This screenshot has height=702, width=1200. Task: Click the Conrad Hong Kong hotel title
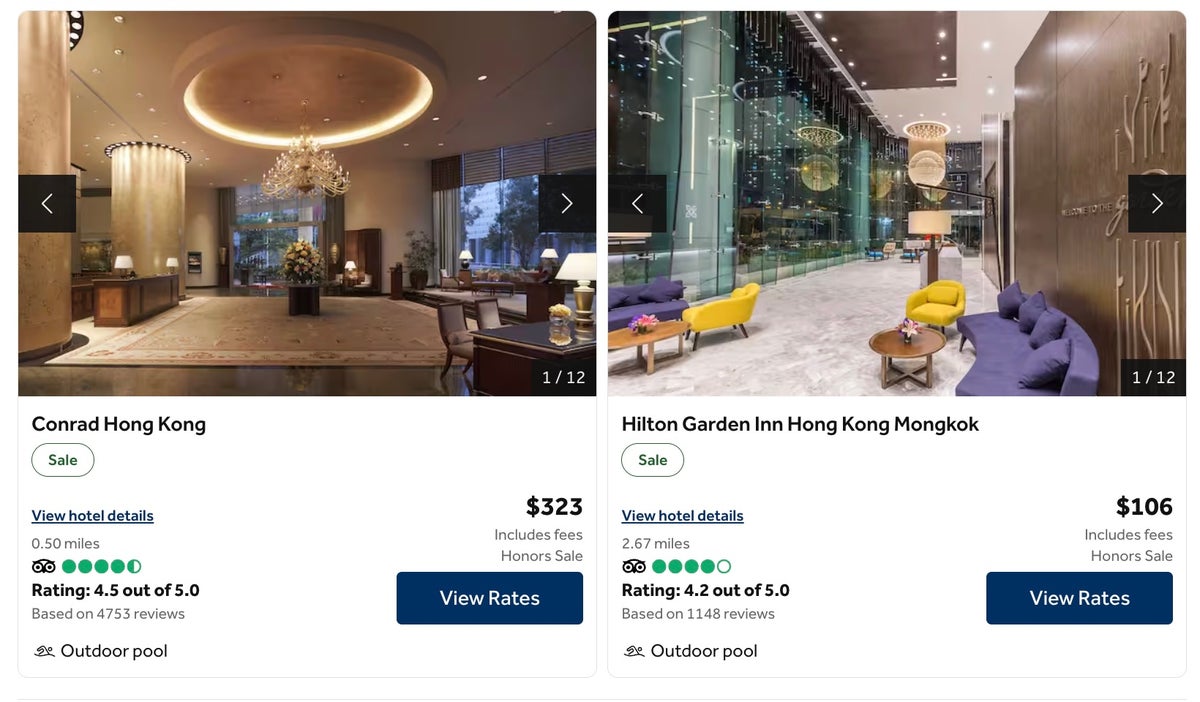119,424
